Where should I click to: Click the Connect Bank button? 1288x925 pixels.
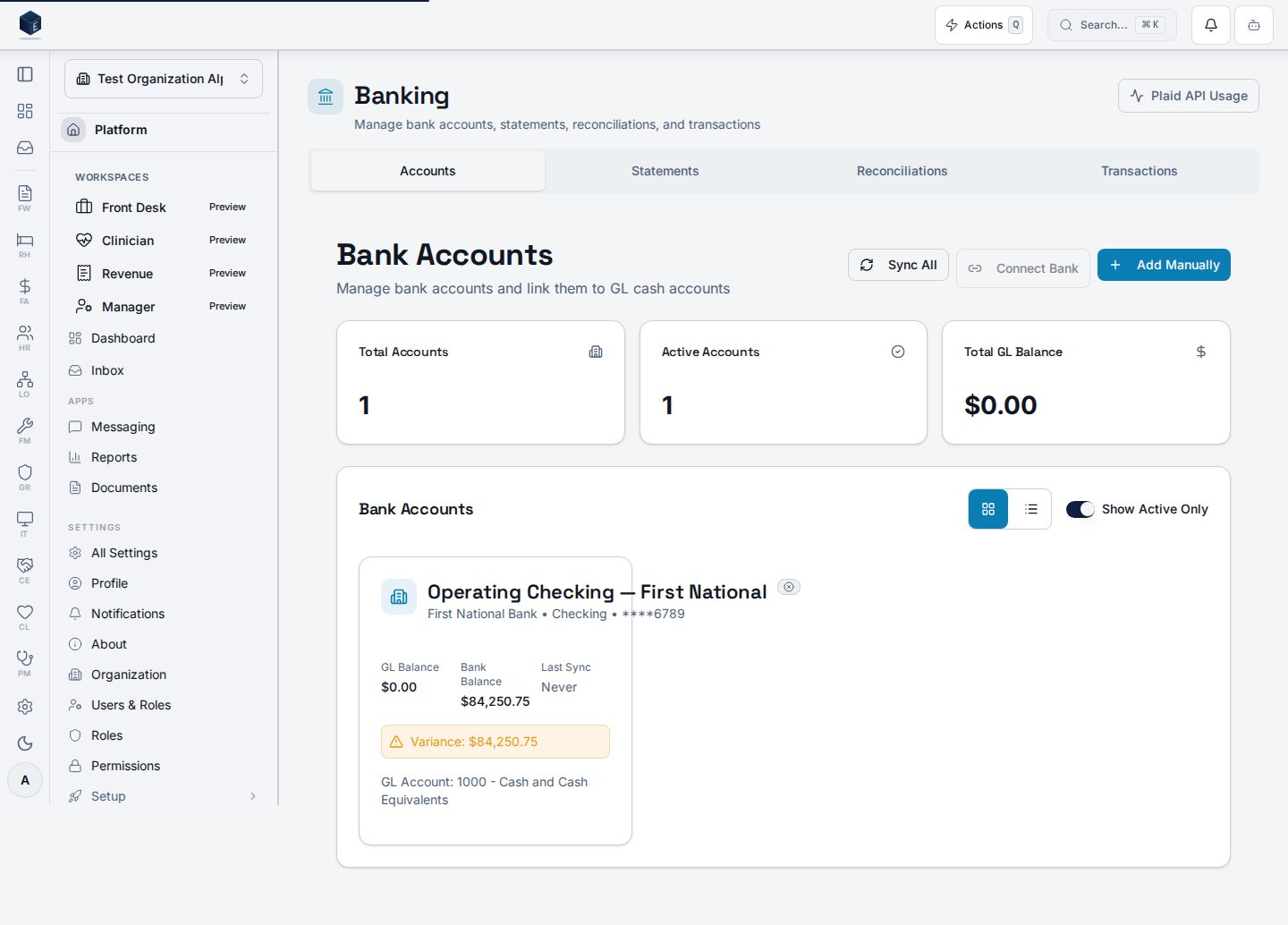[x=1023, y=268]
